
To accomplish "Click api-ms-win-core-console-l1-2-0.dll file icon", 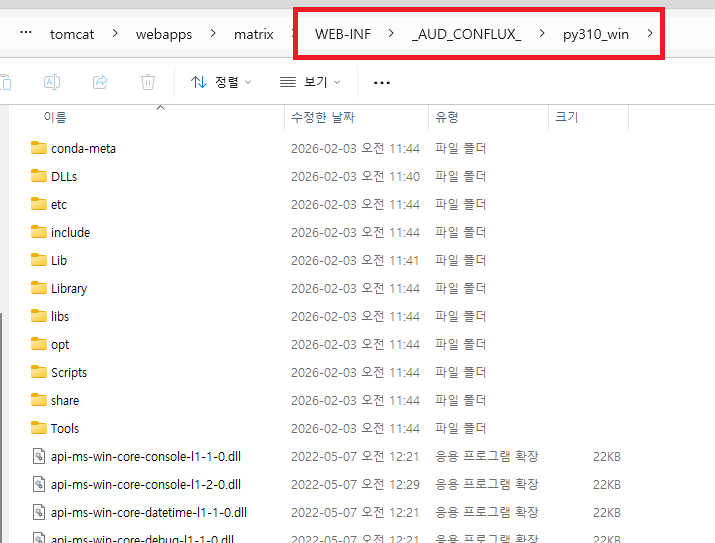I will point(39,484).
